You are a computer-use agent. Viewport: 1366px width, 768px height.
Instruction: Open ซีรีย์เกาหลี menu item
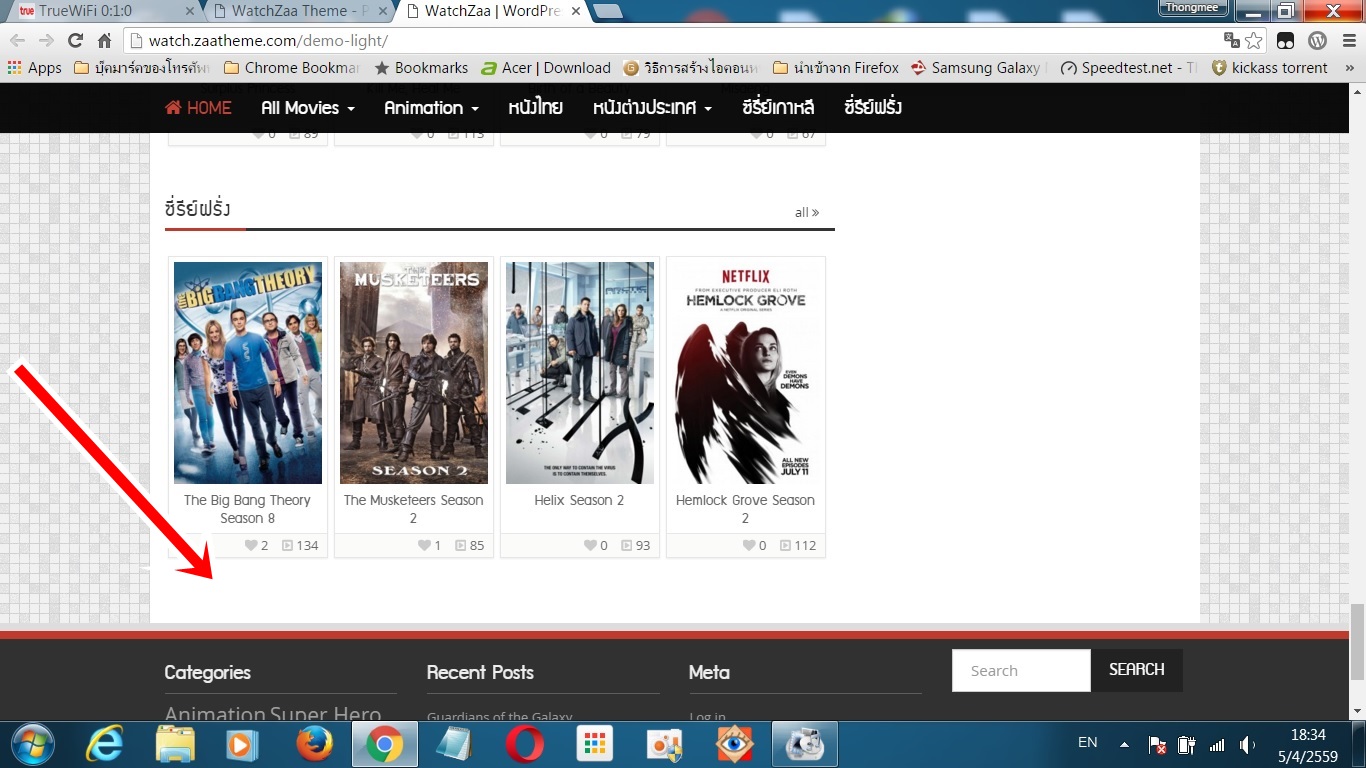(778, 108)
